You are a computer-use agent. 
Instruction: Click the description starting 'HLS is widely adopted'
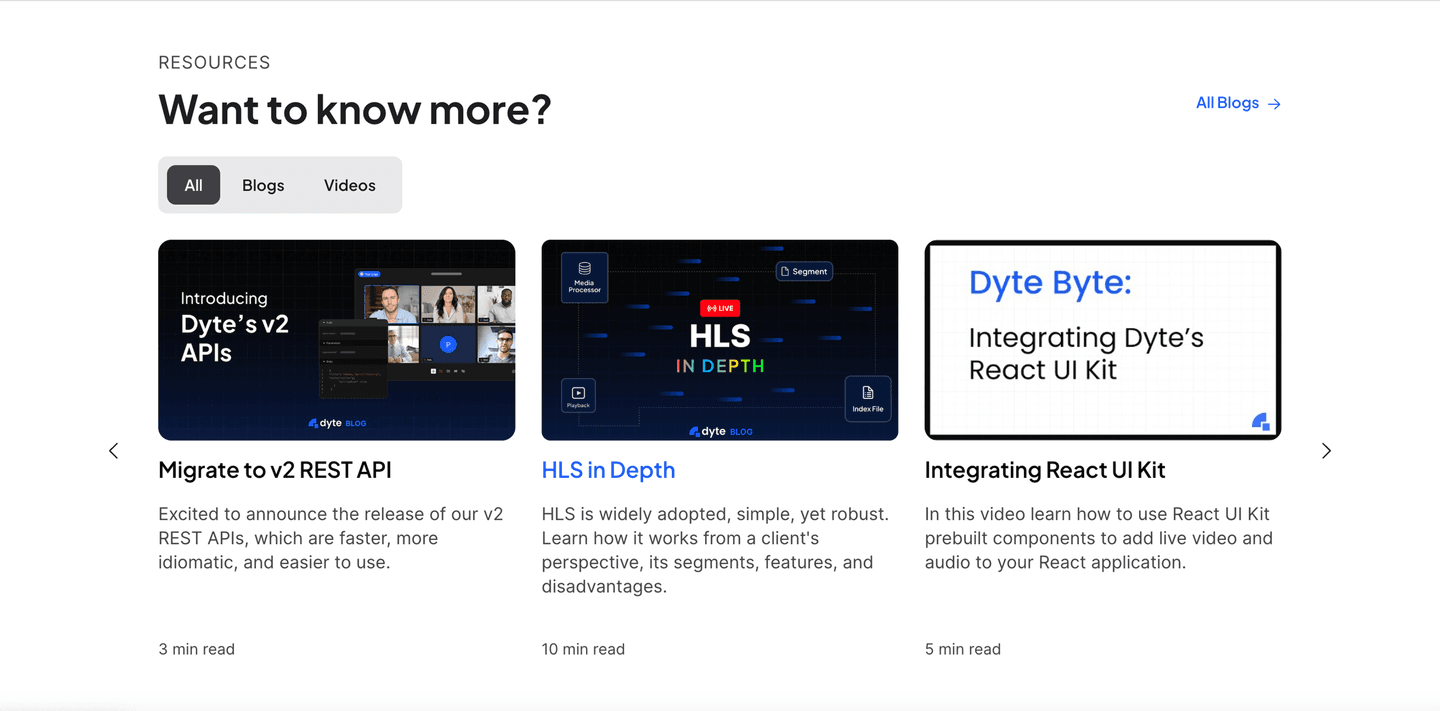coord(715,550)
